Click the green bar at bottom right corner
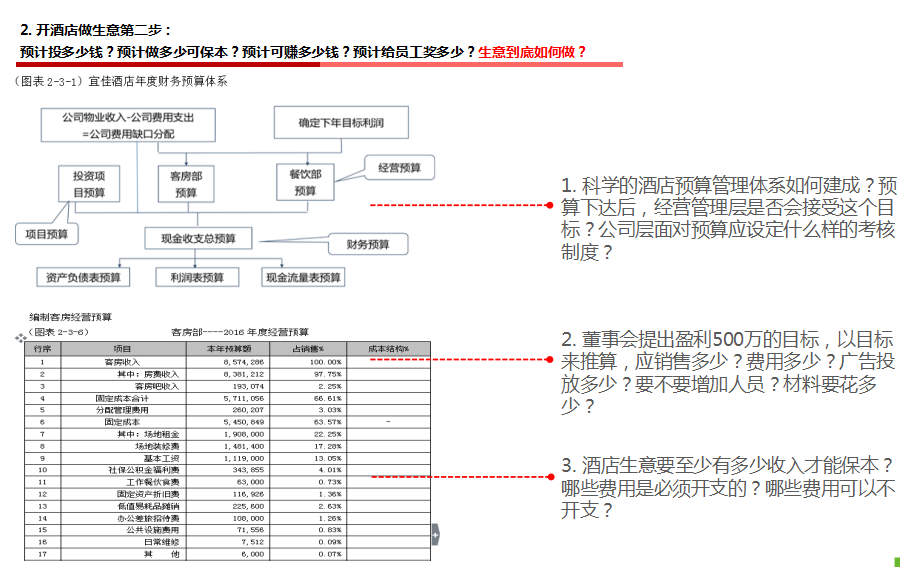Image resolution: width=900 pixels, height=567 pixels. (x=896, y=561)
